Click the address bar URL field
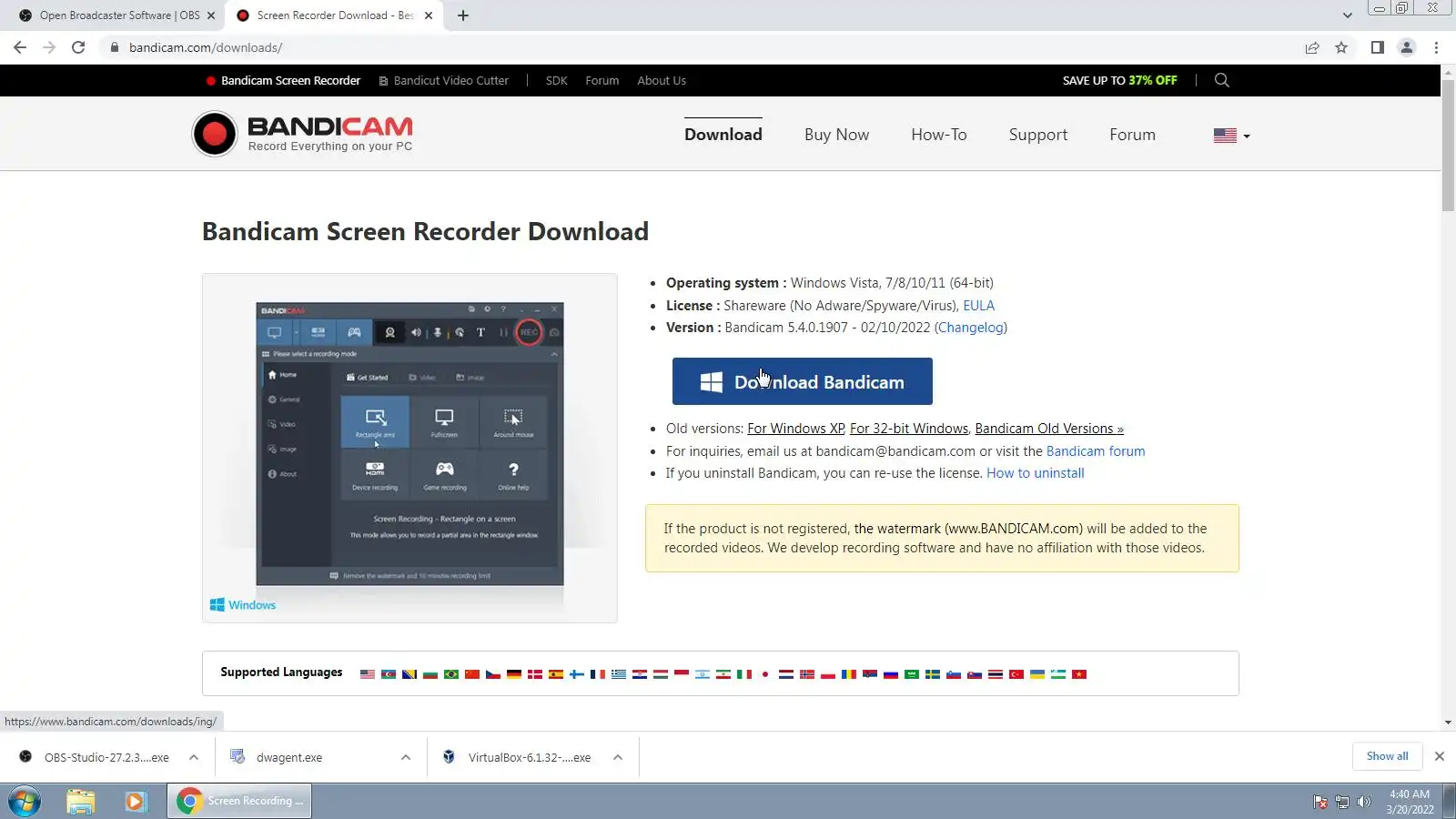The image size is (1456, 819). [701, 47]
